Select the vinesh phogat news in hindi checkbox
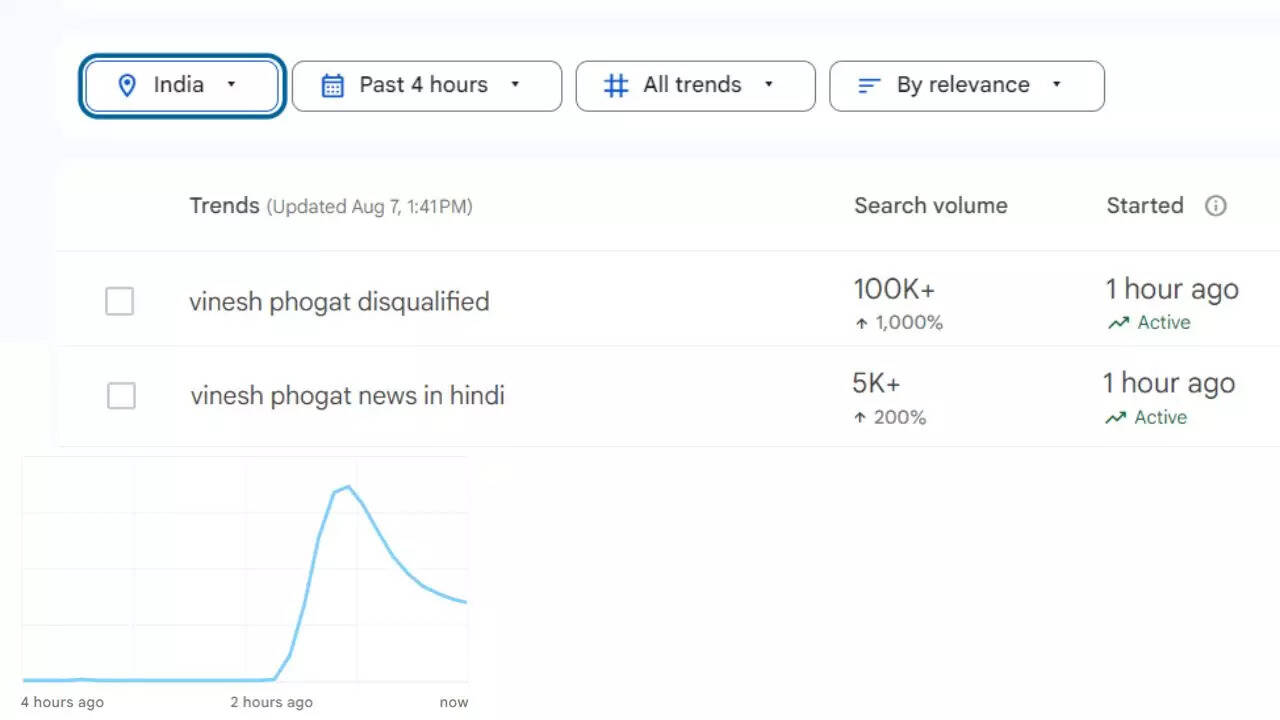Screen dimensions: 1280x720 click(121, 396)
